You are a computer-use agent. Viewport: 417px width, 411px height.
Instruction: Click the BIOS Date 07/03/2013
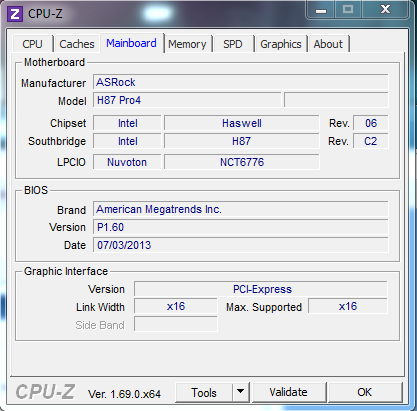240,245
